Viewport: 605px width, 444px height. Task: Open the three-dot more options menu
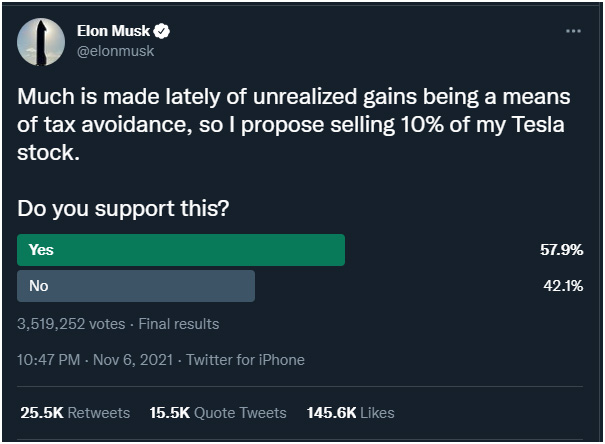[x=573, y=31]
